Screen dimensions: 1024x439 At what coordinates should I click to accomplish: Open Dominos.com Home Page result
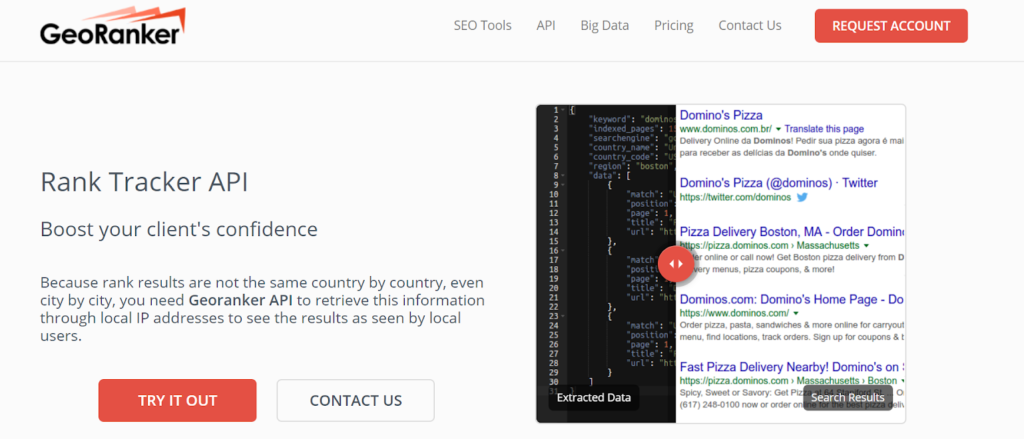coord(792,299)
